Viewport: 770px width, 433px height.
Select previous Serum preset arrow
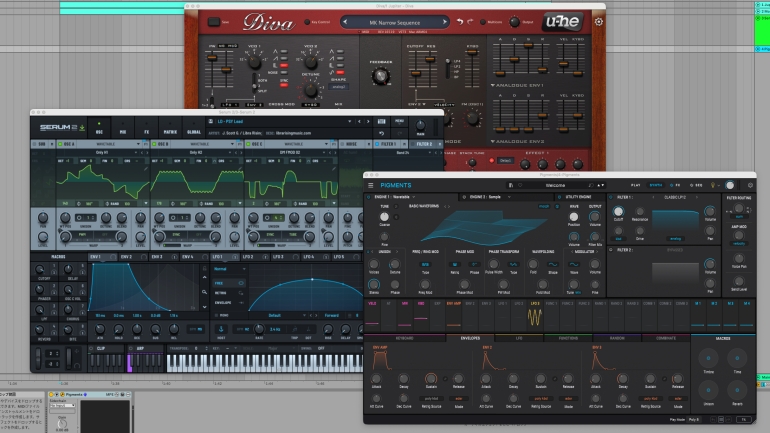pos(359,121)
